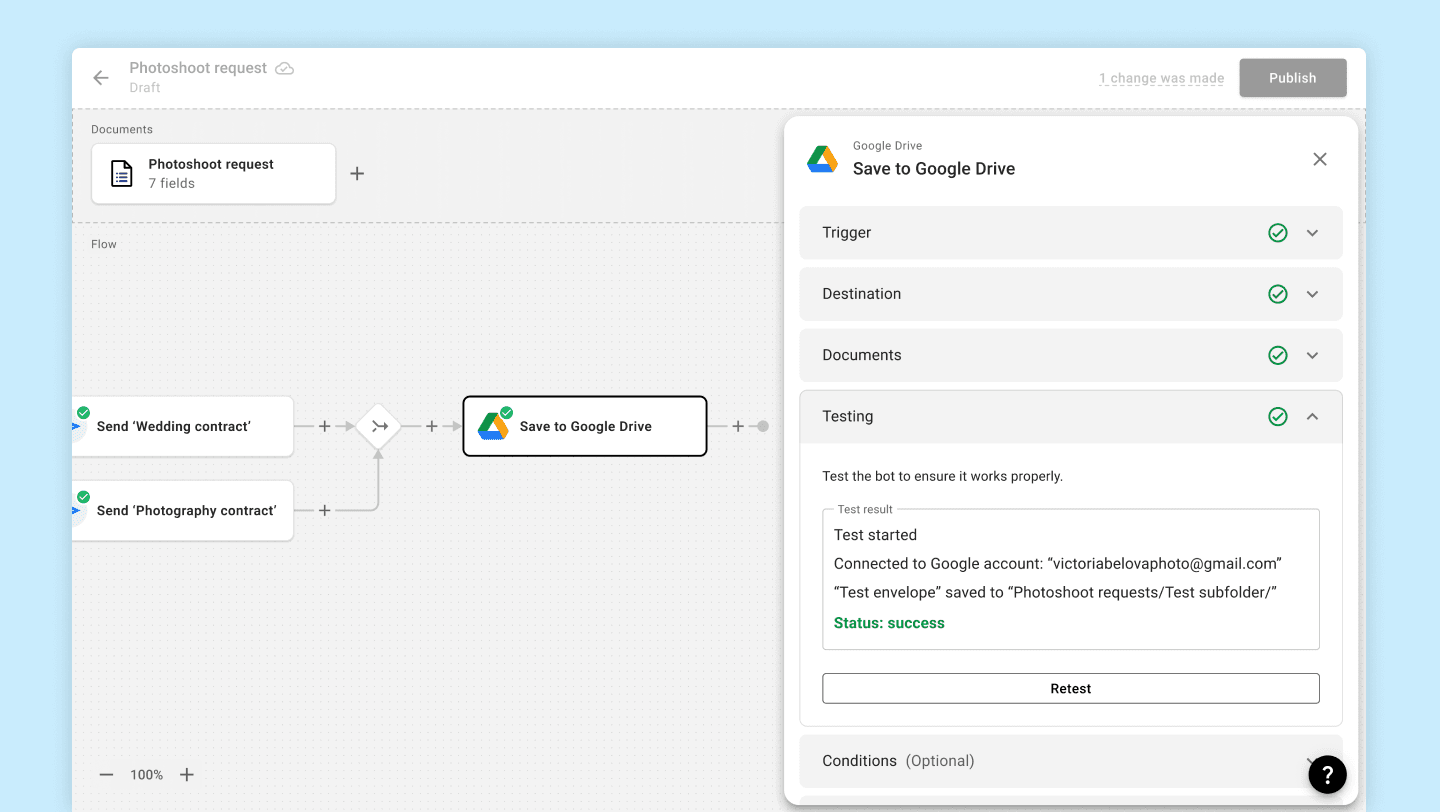The width and height of the screenshot is (1440, 812).
Task: Expand the Destination section chevron
Action: coord(1313,294)
